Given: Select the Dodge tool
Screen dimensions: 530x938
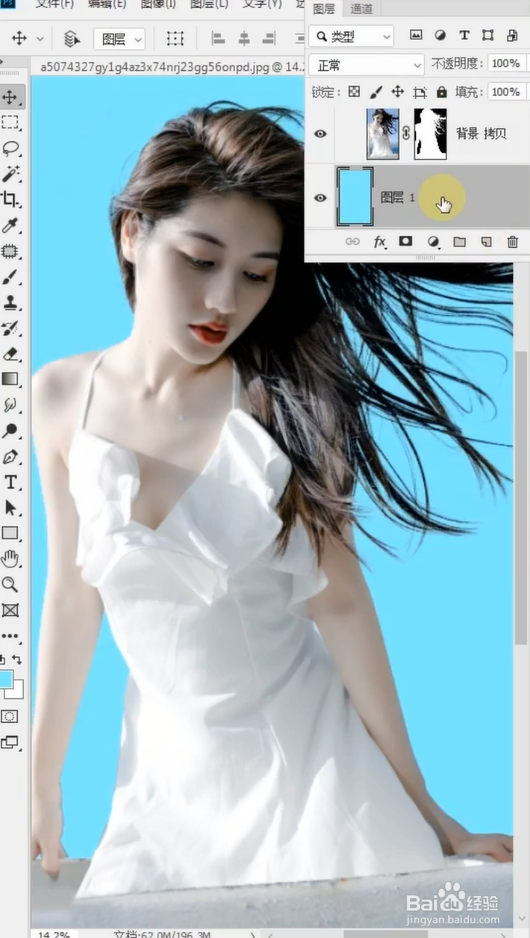Looking at the screenshot, I should pyautogui.click(x=10, y=431).
